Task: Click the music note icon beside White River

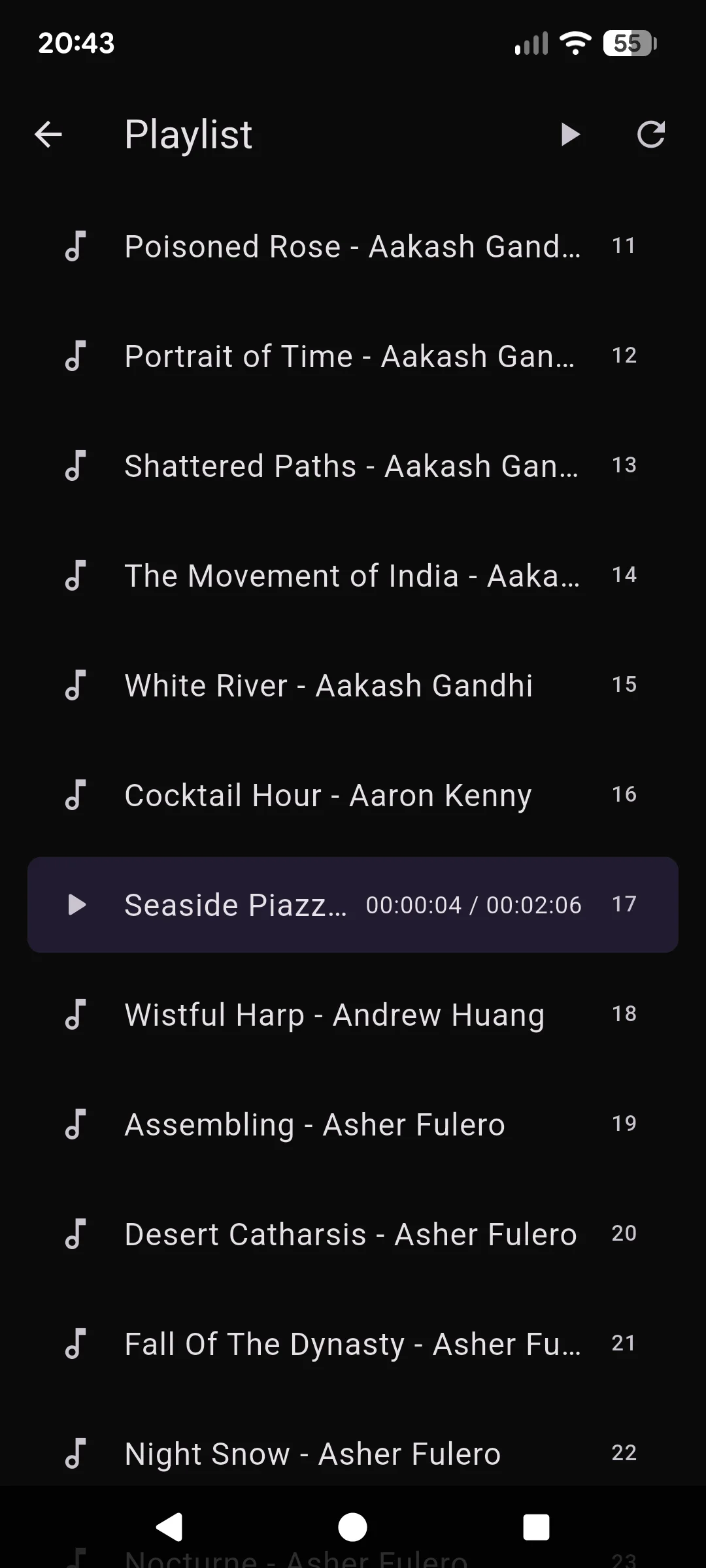Action: [76, 686]
